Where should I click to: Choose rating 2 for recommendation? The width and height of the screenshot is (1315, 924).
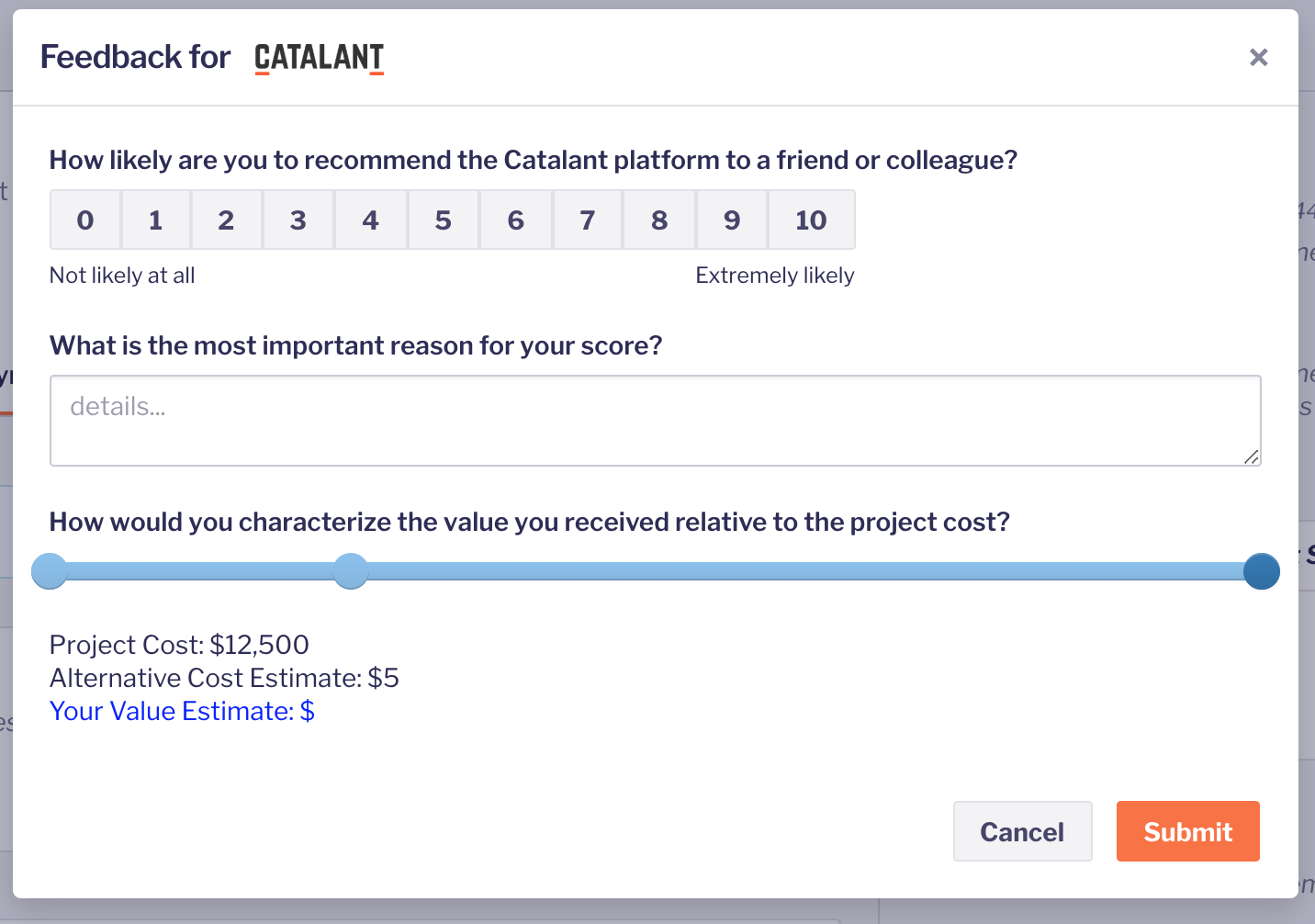click(x=227, y=220)
